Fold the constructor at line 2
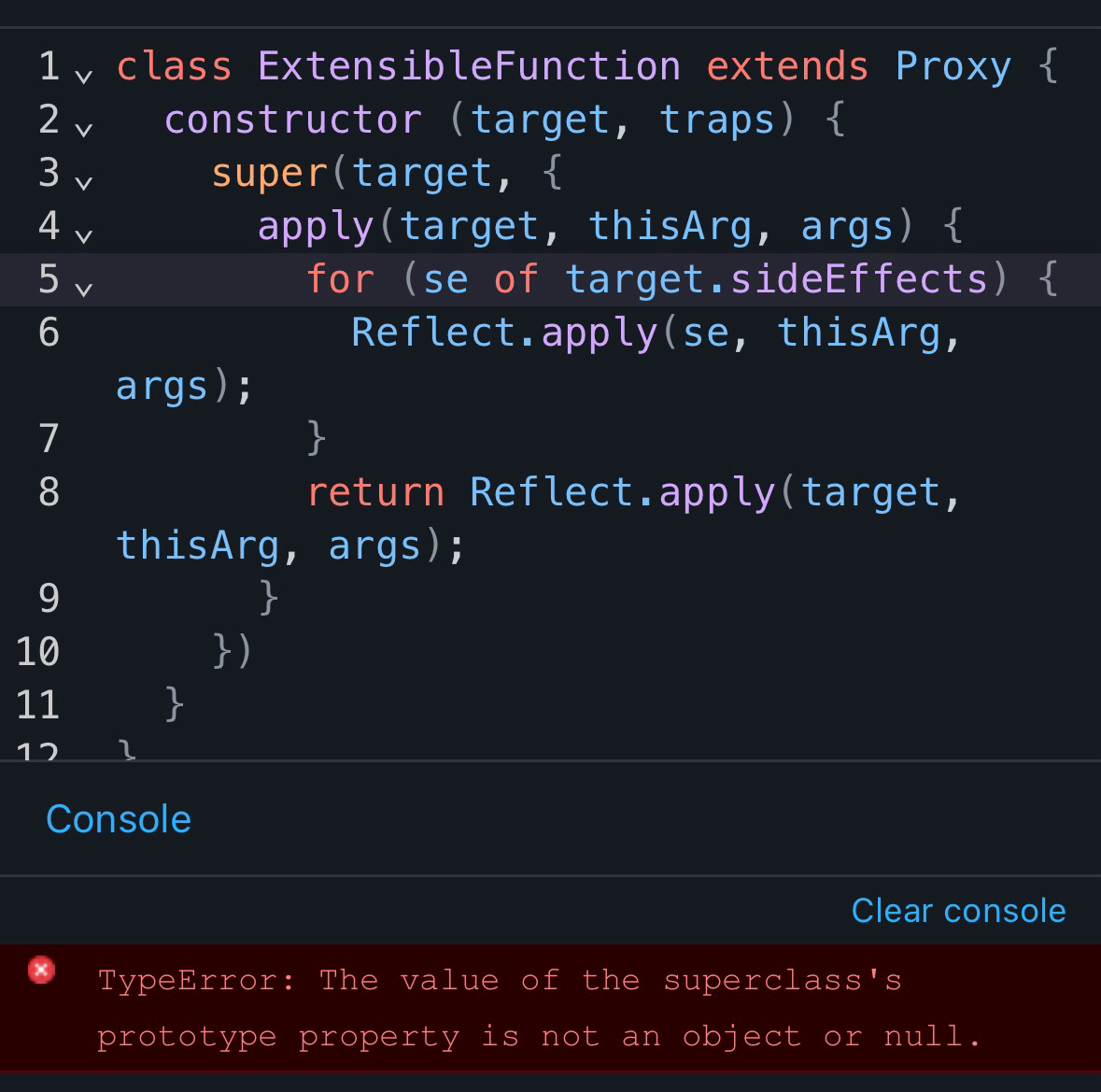 click(x=84, y=128)
